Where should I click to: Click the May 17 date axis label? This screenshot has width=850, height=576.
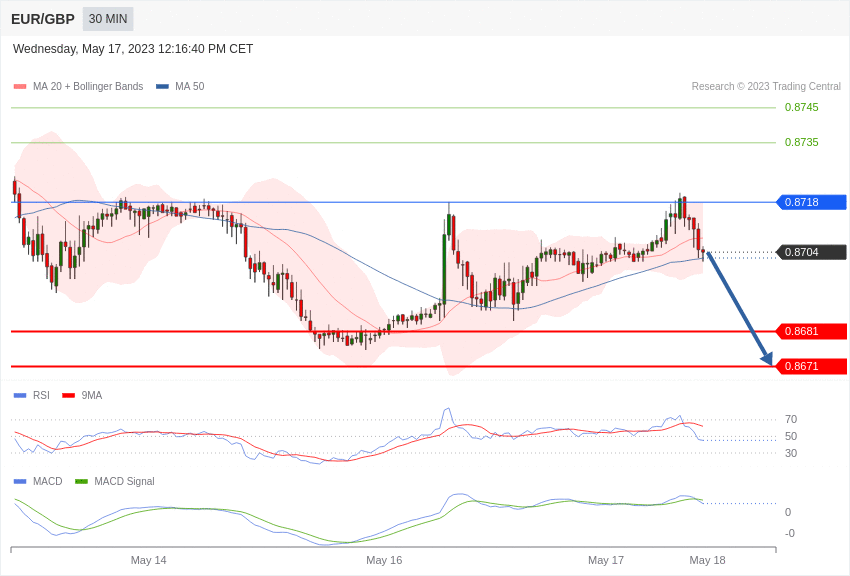606,560
